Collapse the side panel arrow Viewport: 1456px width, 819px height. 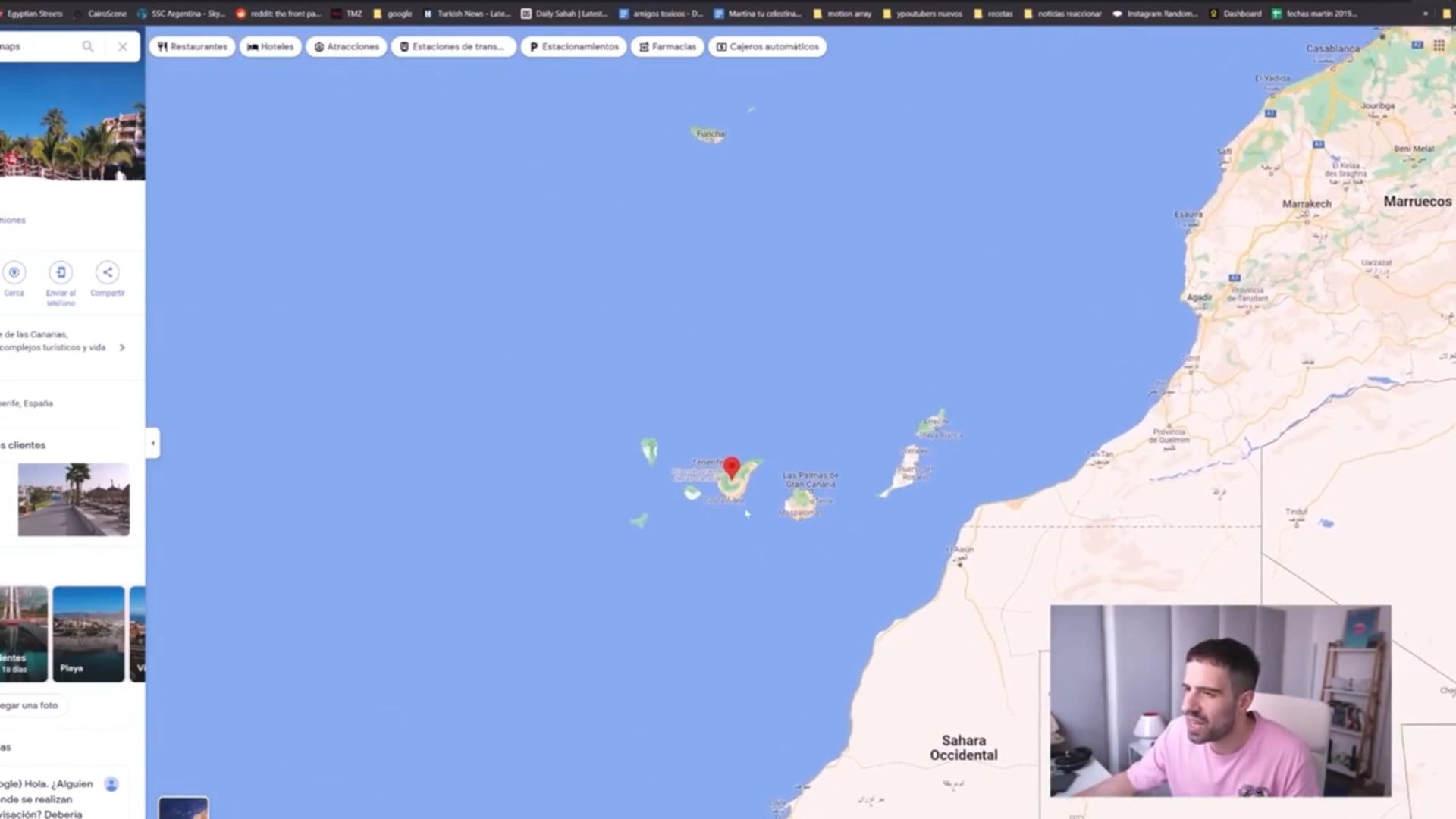[153, 443]
